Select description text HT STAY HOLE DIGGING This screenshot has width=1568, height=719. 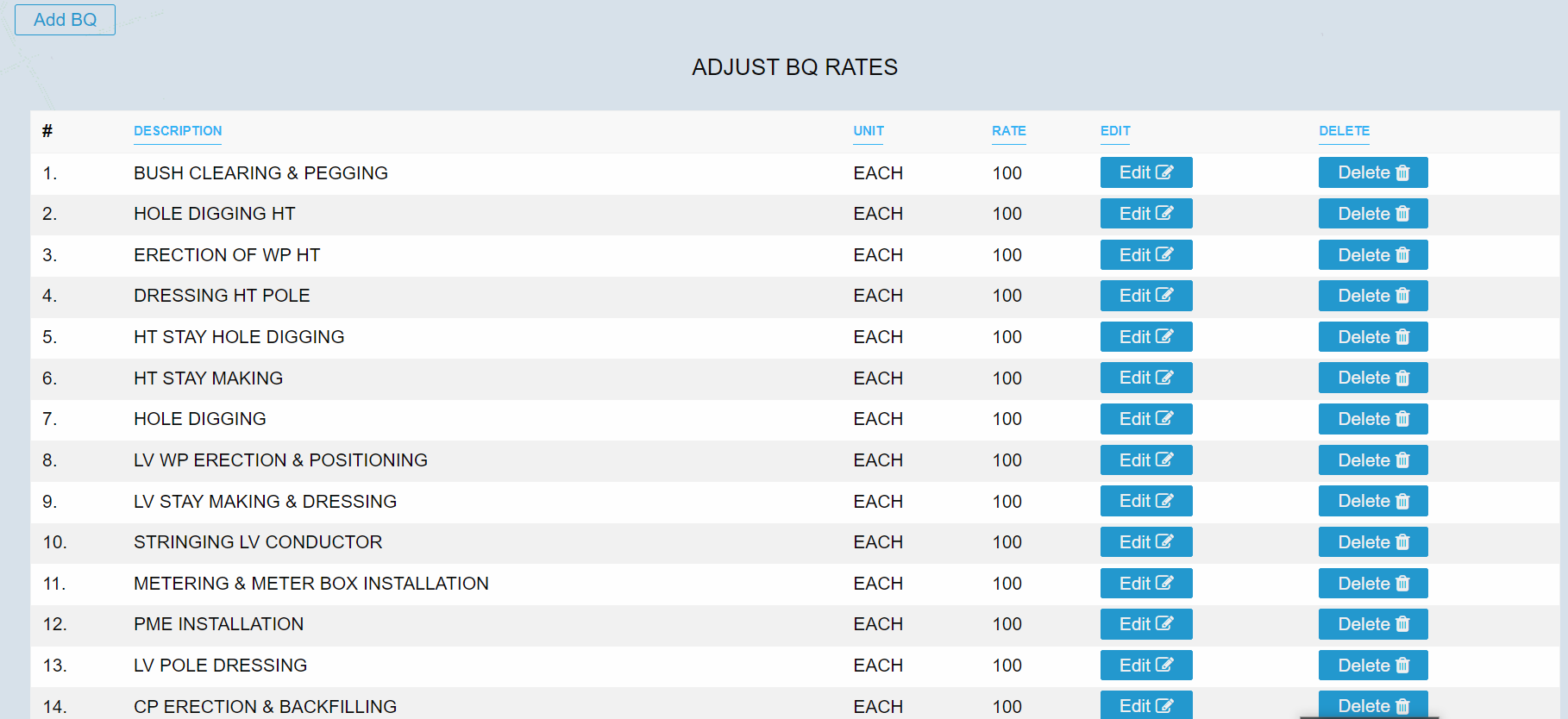239,337
